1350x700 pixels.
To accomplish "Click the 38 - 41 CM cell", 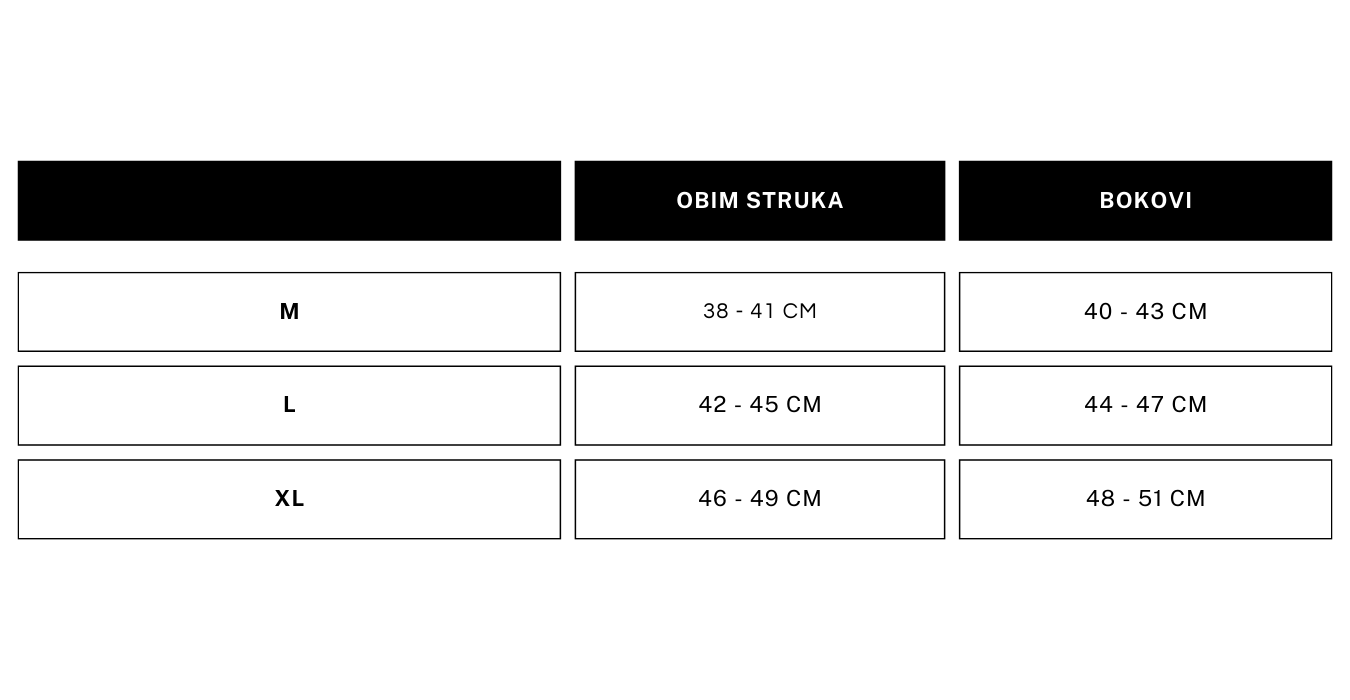I will click(x=760, y=312).
